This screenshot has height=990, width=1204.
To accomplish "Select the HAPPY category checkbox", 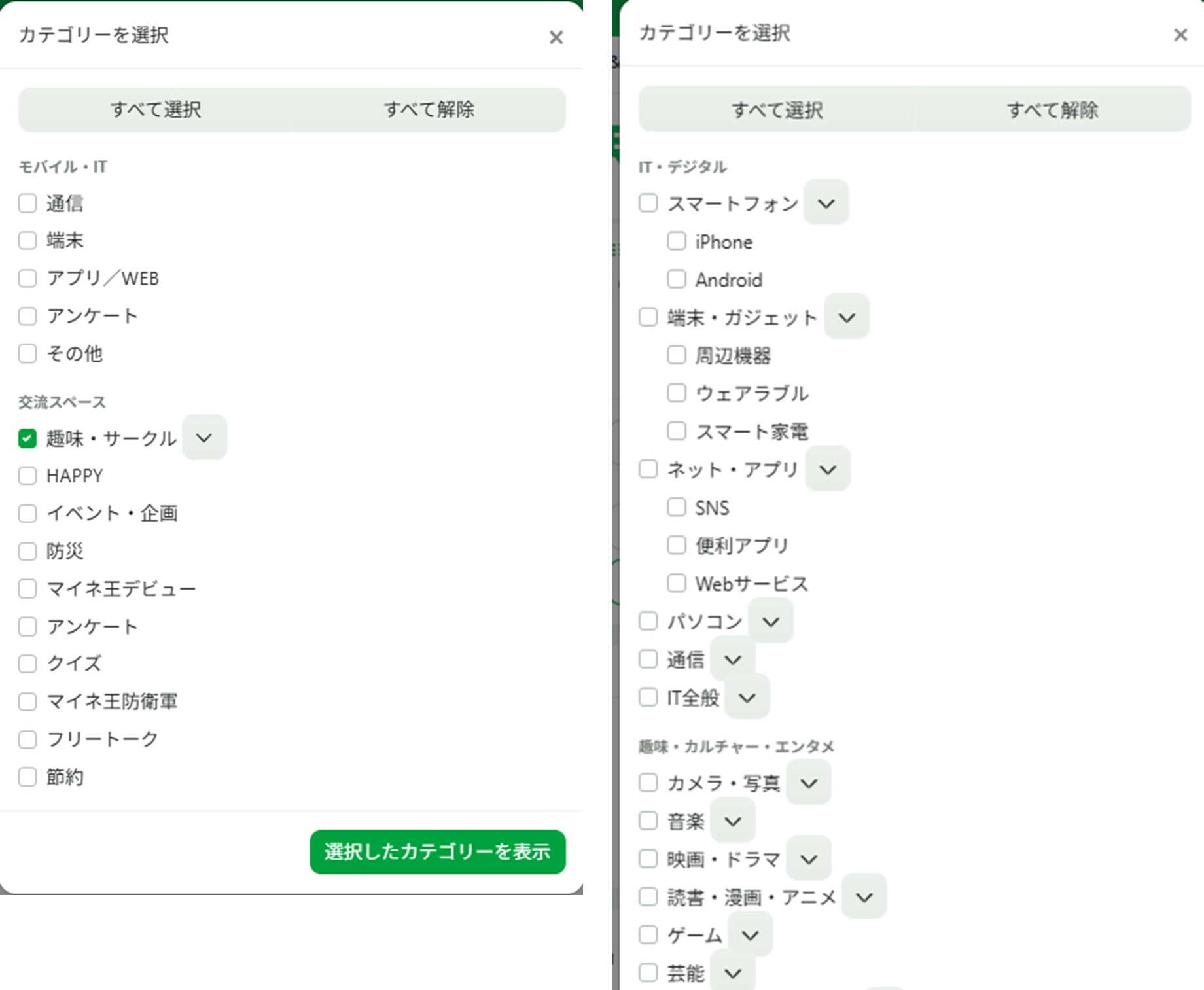I will 27,476.
